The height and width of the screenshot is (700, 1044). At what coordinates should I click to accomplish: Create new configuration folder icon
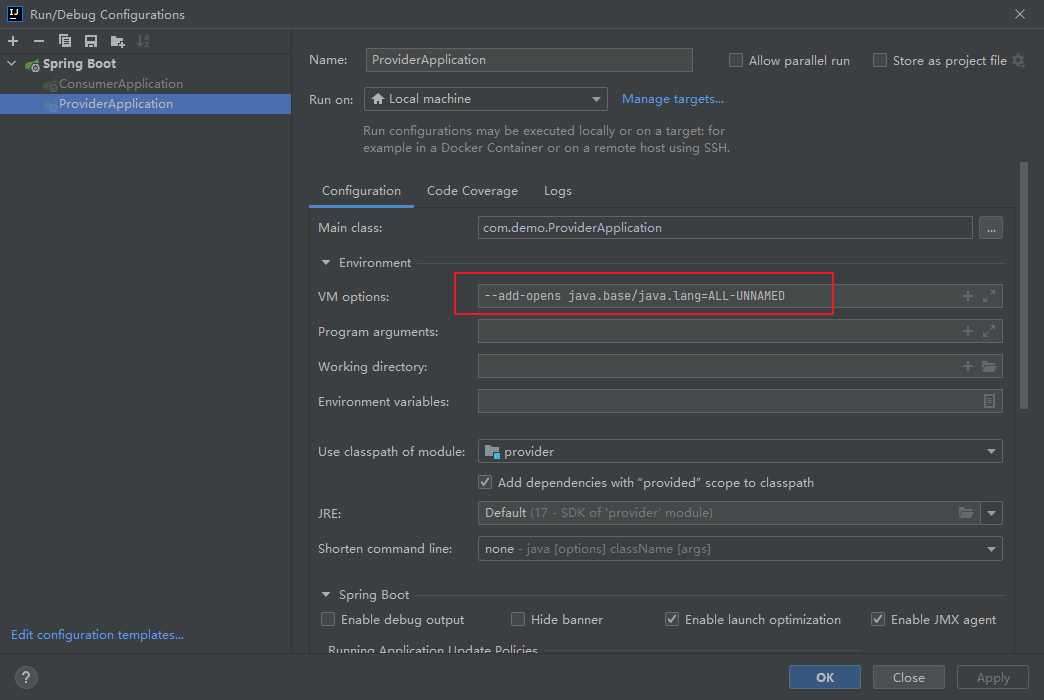pyautogui.click(x=117, y=41)
